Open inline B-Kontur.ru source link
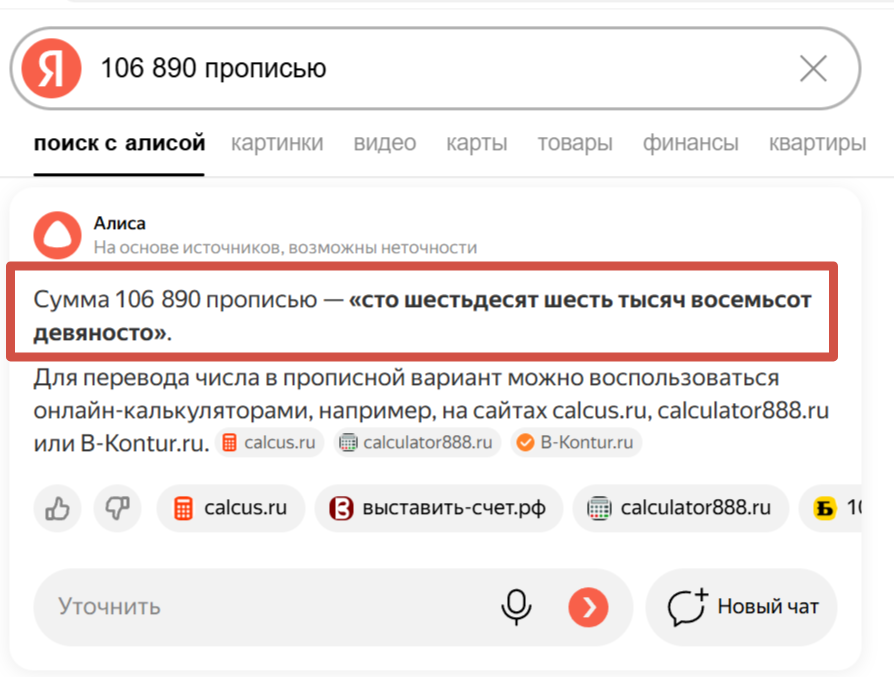 click(x=576, y=442)
